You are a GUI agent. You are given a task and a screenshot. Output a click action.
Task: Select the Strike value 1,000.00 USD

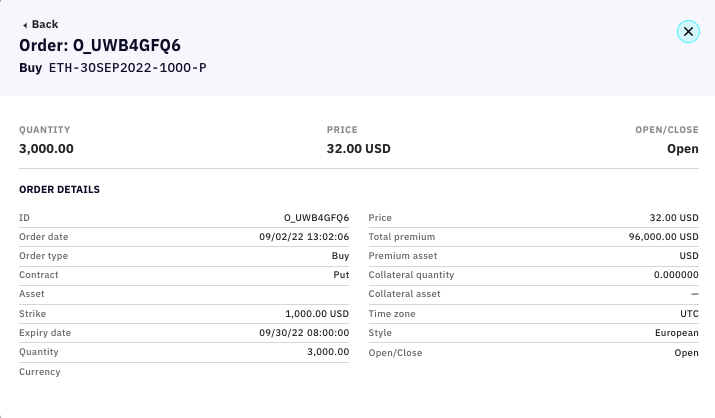pos(316,314)
